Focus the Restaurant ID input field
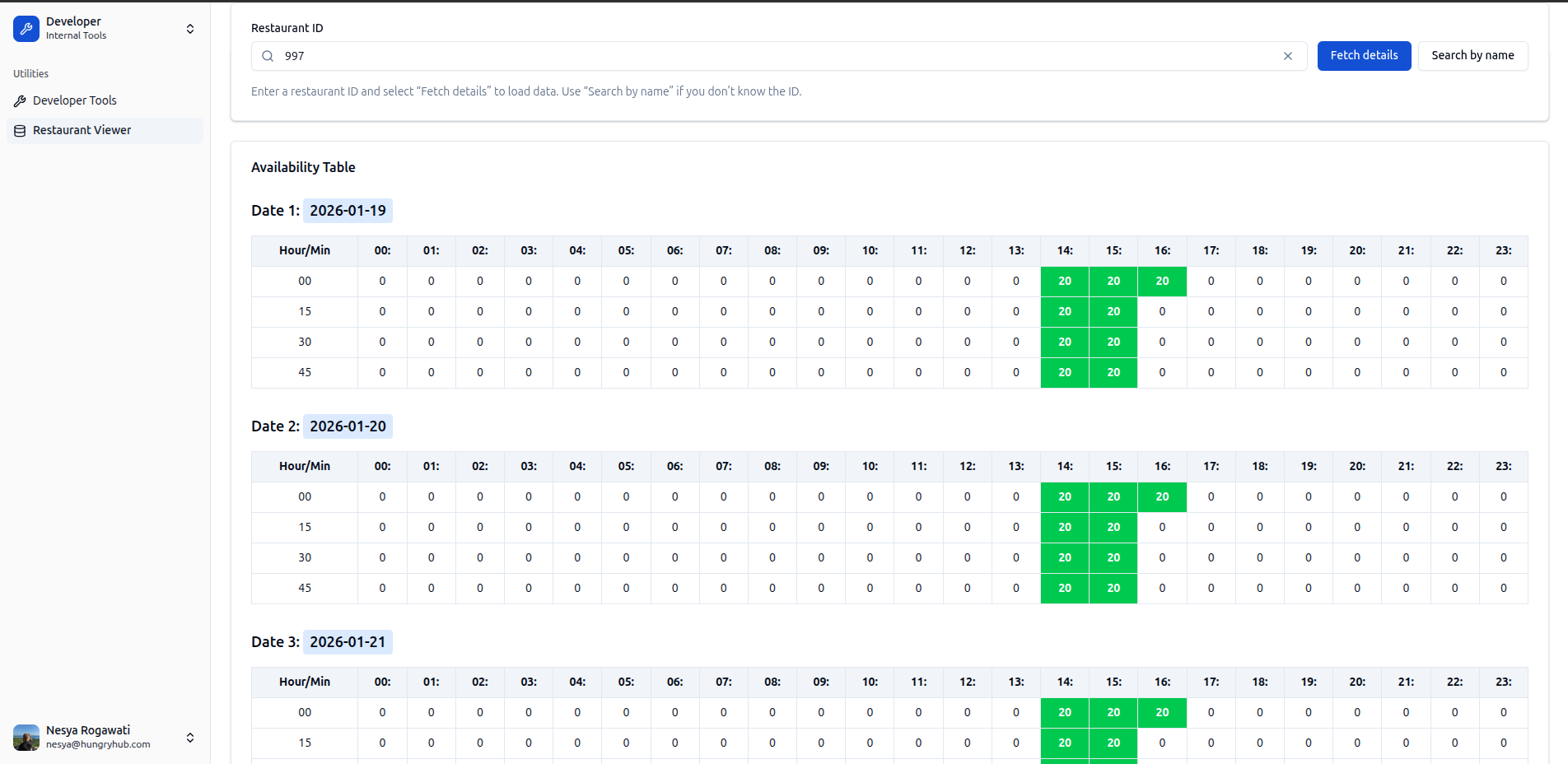 774,56
